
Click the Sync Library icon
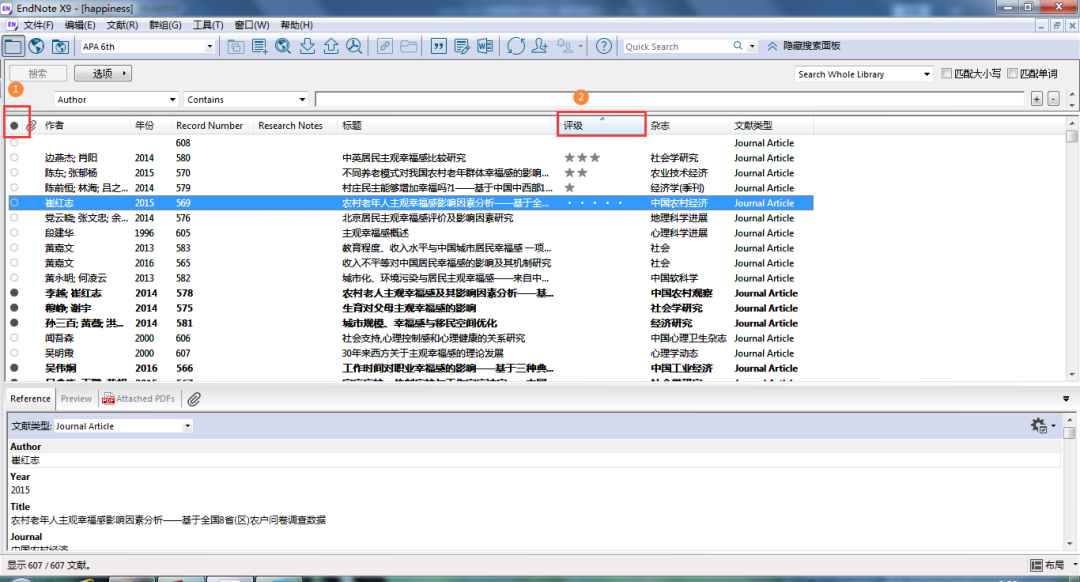516,46
